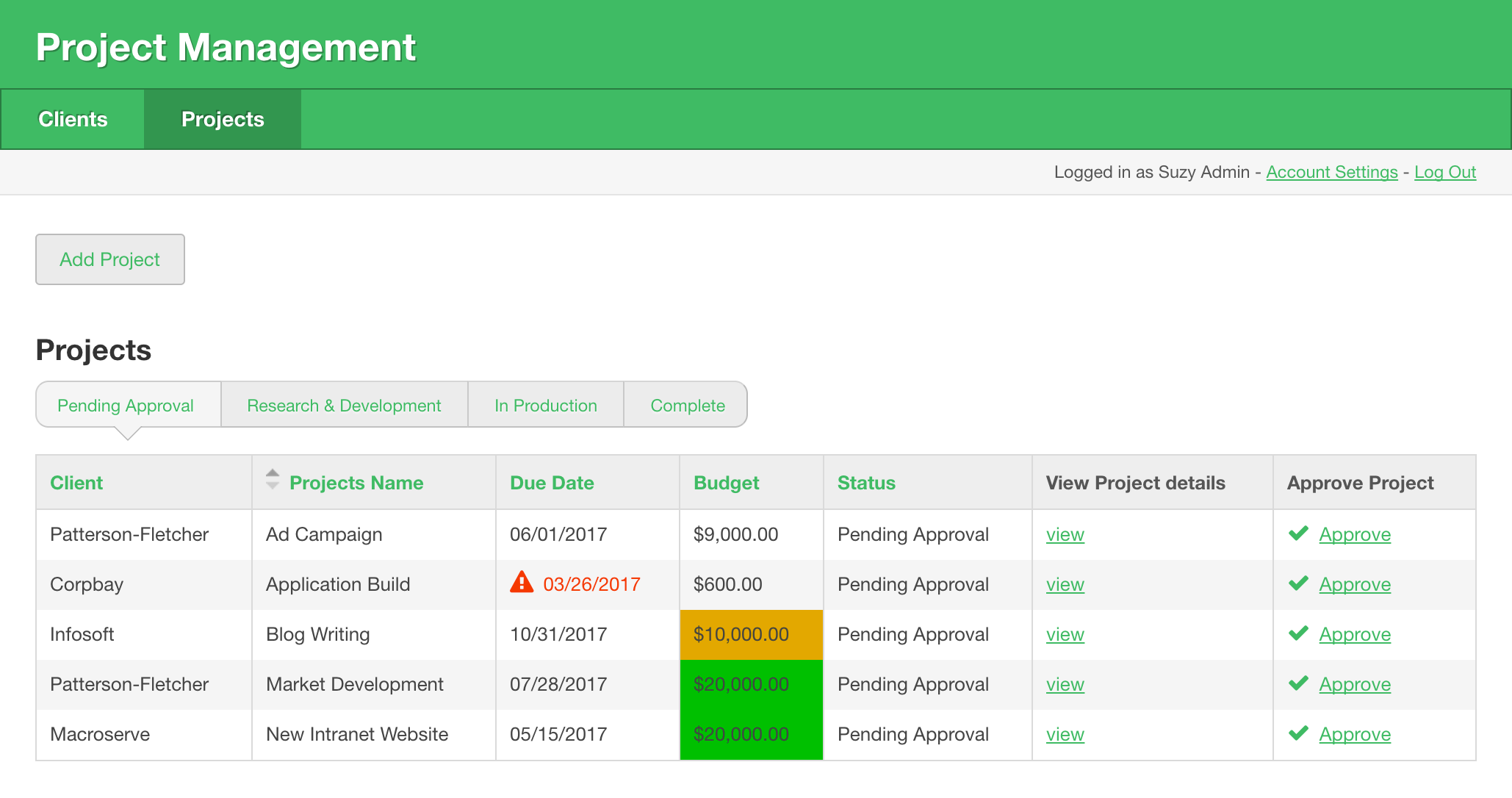Select the Complete projects filter
Screen dimensions: 1512x798
687,406
